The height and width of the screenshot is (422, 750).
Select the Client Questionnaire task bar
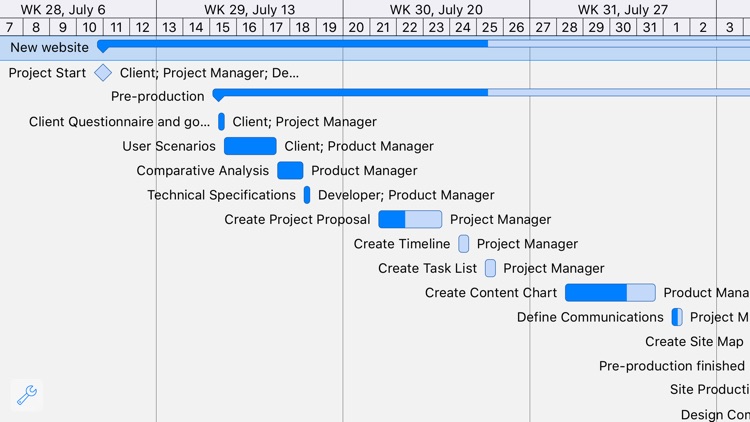(x=221, y=122)
